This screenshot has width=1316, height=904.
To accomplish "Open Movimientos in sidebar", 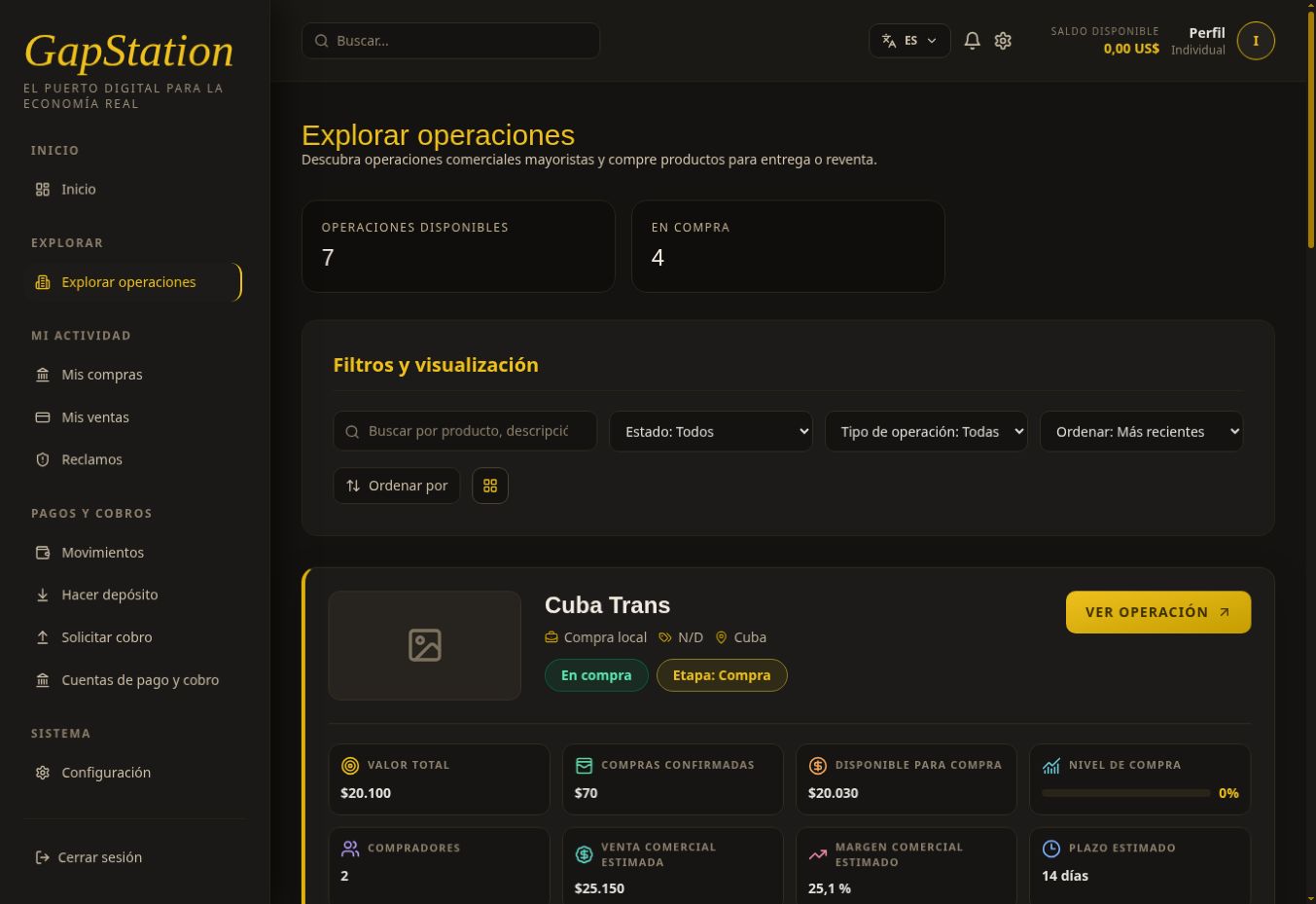I will click(x=134, y=553).
